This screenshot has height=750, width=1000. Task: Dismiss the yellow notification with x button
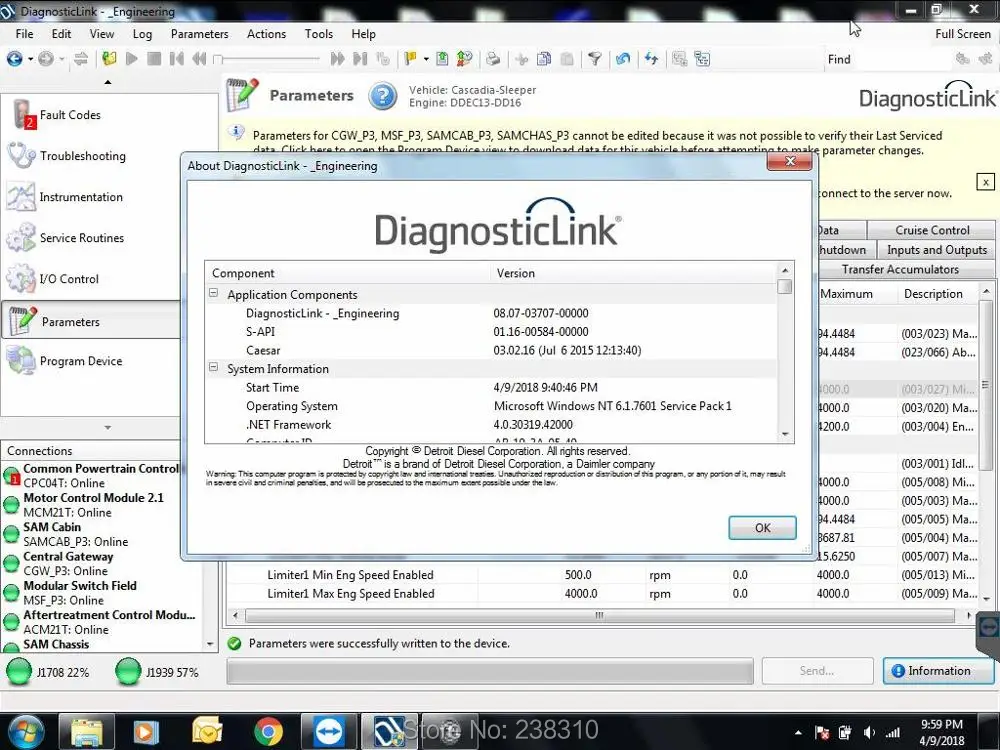point(985,182)
